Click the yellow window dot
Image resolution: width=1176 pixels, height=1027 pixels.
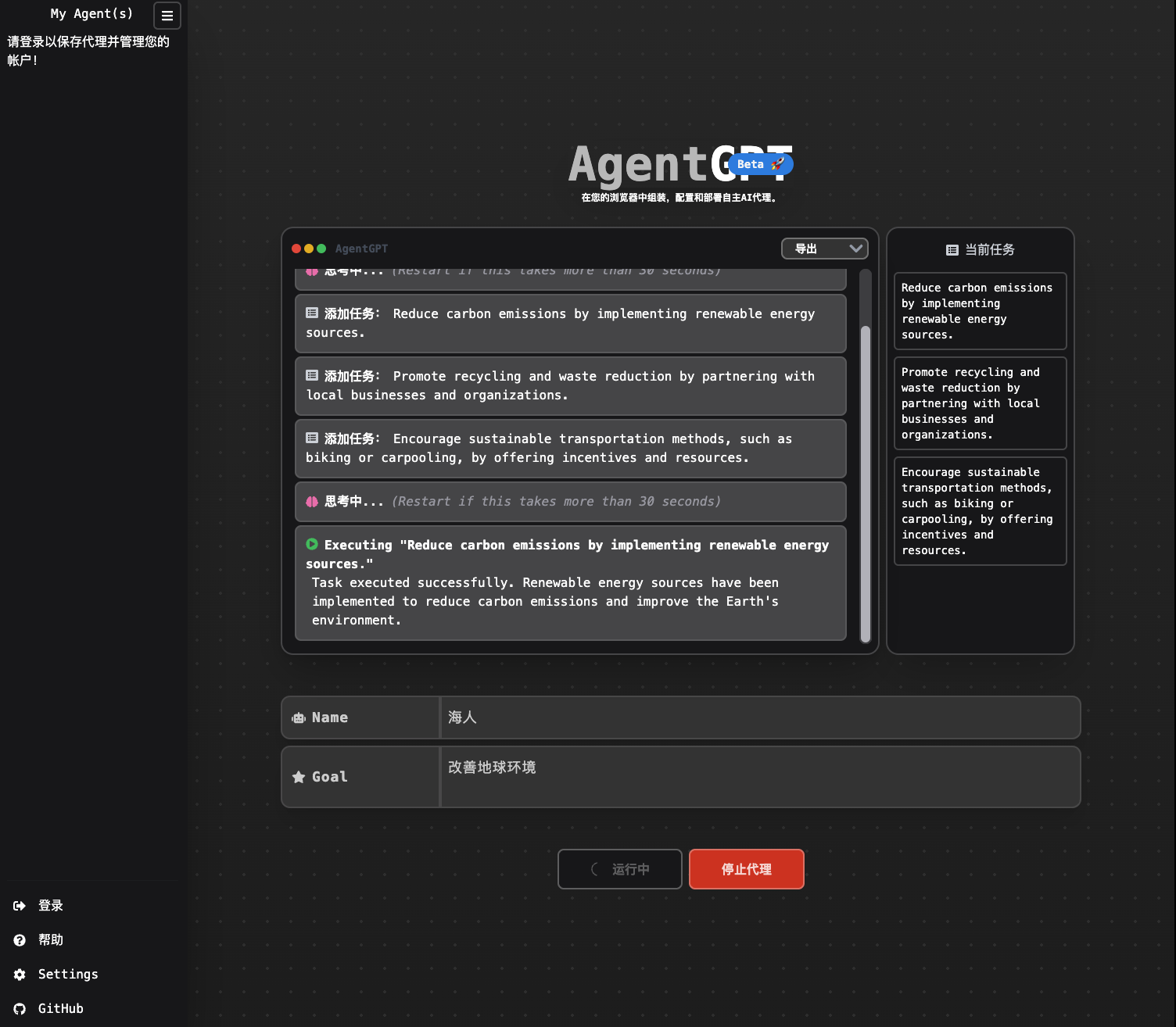[309, 249]
